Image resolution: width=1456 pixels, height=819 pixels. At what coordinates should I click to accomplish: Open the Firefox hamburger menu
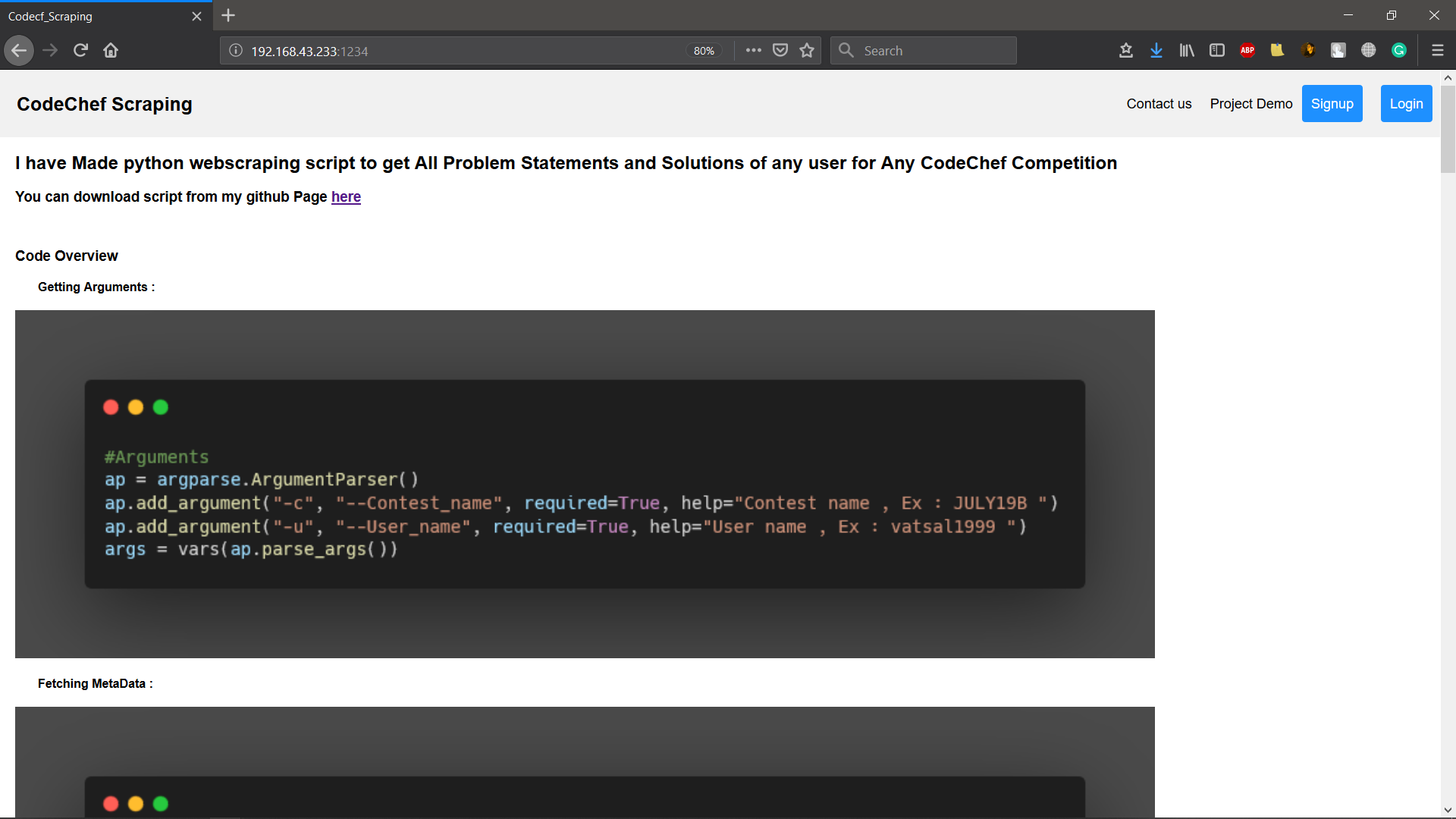tap(1437, 51)
